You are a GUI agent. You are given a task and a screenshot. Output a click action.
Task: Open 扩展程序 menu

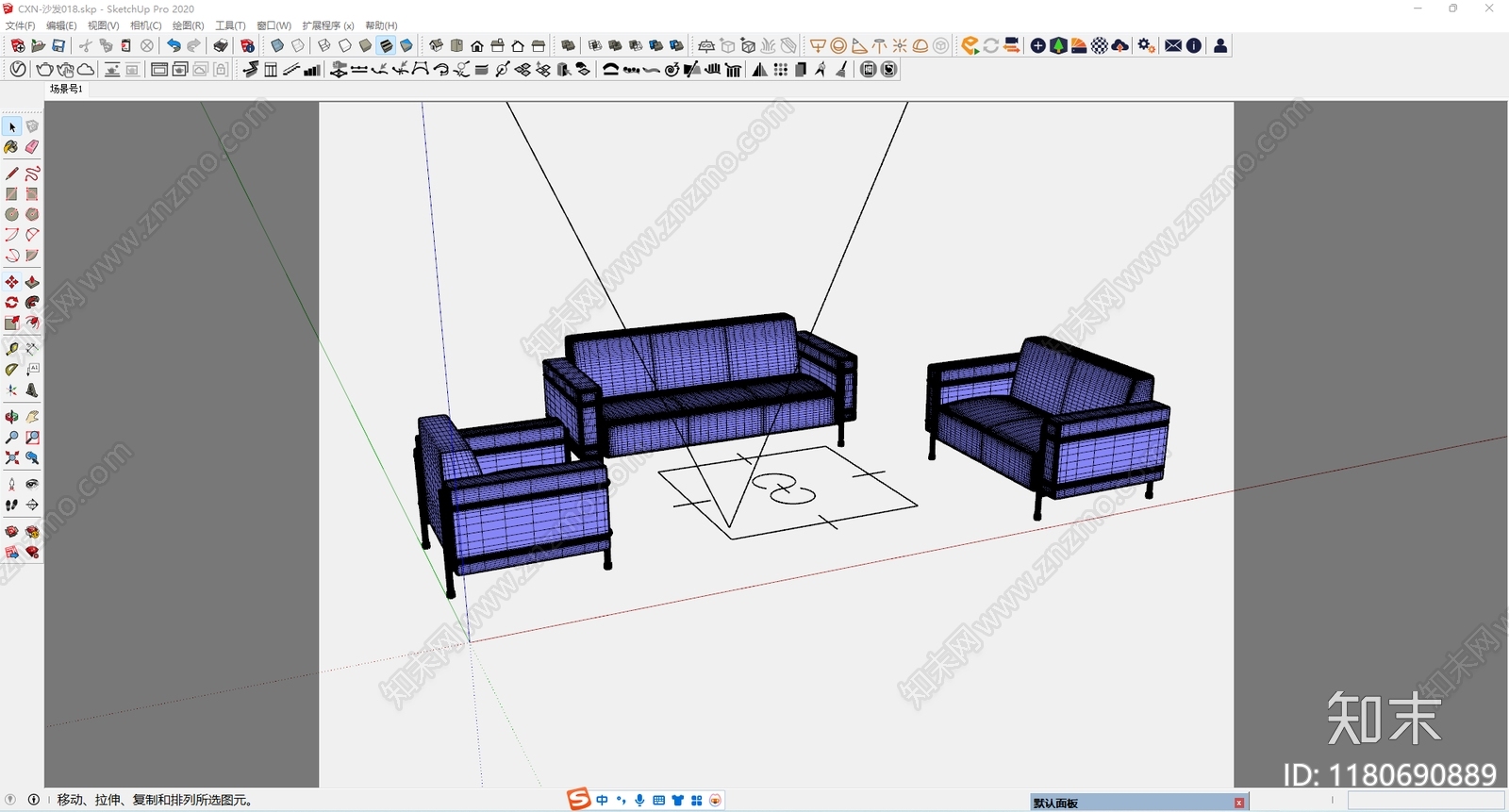tap(328, 25)
